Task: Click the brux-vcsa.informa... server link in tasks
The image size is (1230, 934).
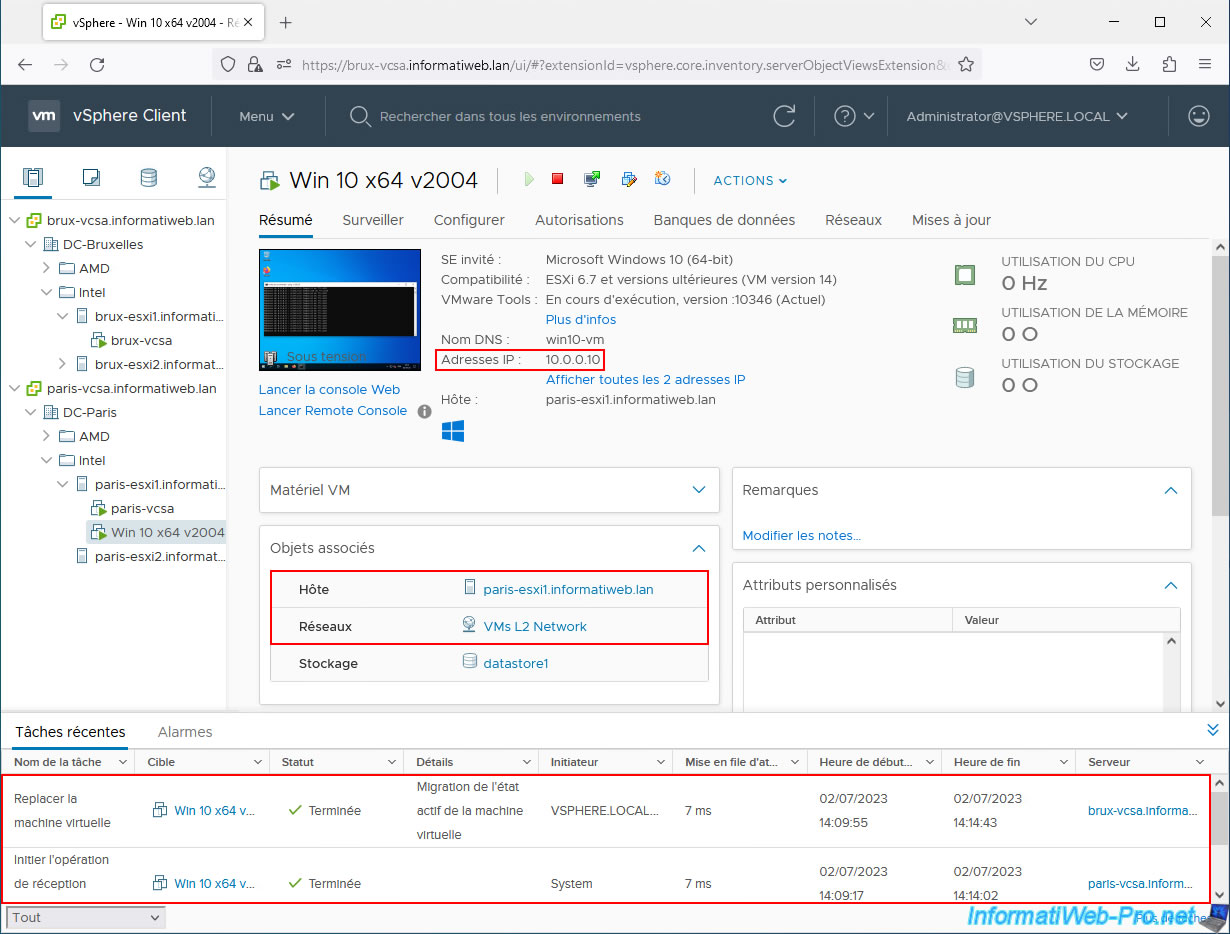Action: click(x=1142, y=811)
